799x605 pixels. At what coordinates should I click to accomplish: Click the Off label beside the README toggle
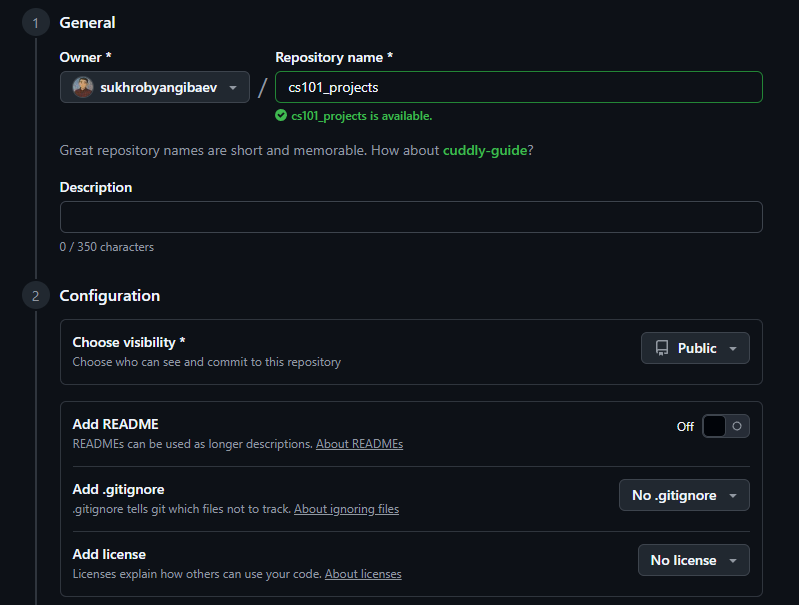[x=685, y=427]
